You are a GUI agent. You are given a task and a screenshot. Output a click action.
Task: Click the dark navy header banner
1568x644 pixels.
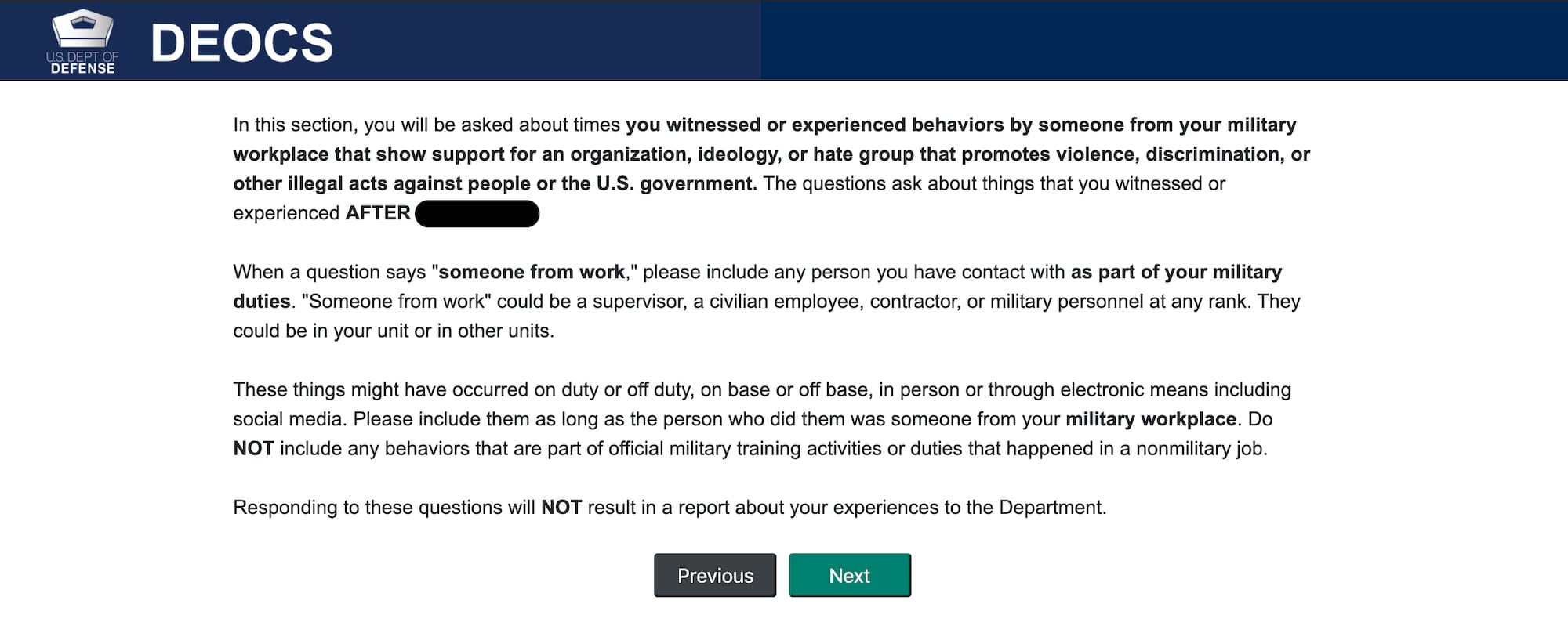tap(470, 39)
